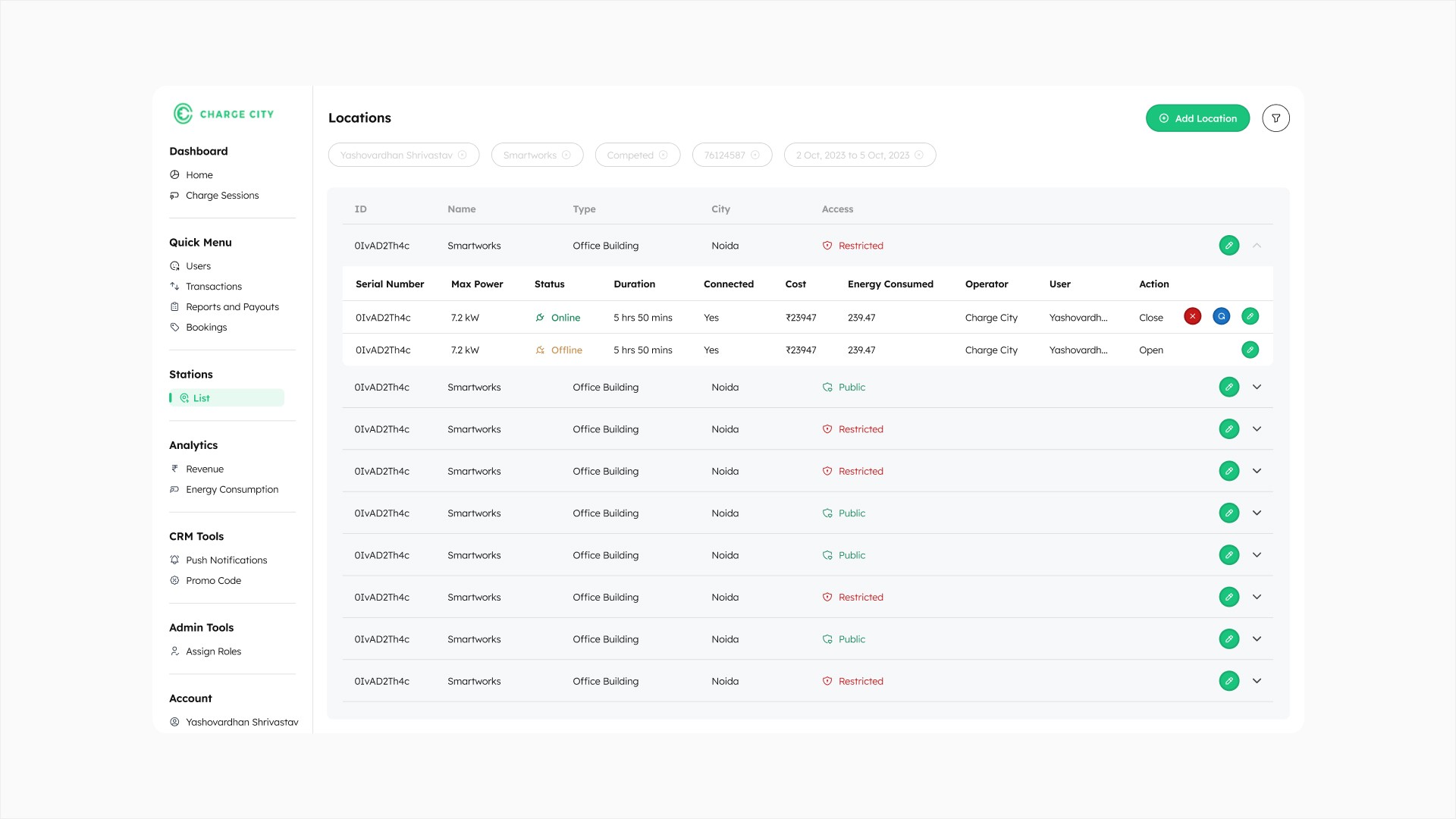Click the Add Location button
Image resolution: width=1456 pixels, height=819 pixels.
pos(1197,118)
